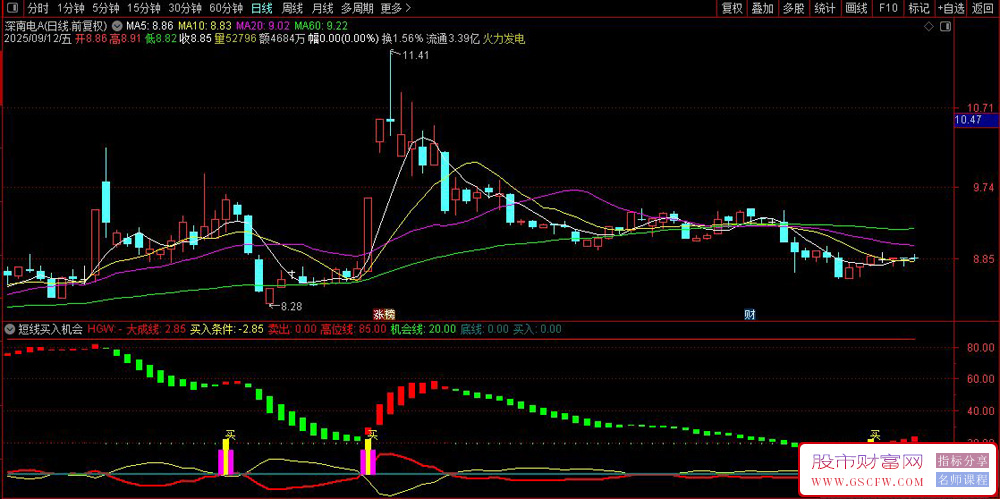Click the 财 financial marker below chart
This screenshot has height=499, width=1000.
point(751,314)
